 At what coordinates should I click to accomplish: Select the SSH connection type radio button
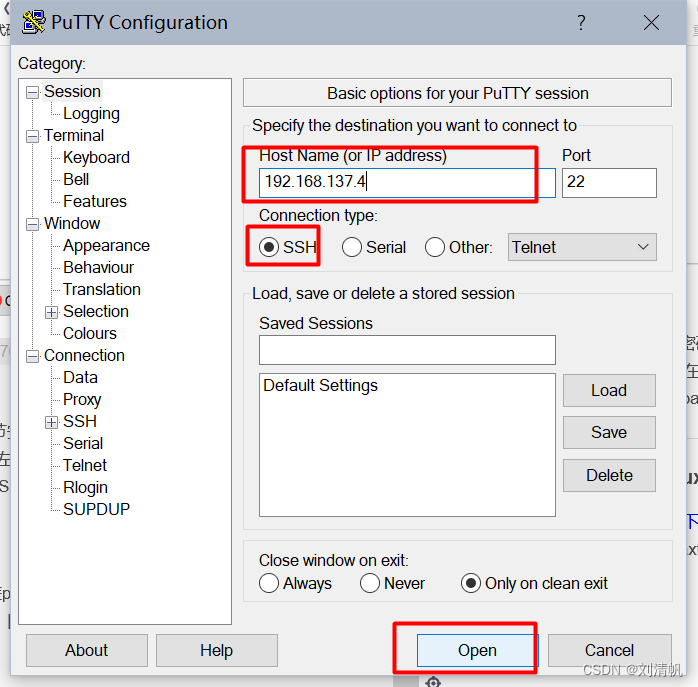(x=269, y=247)
